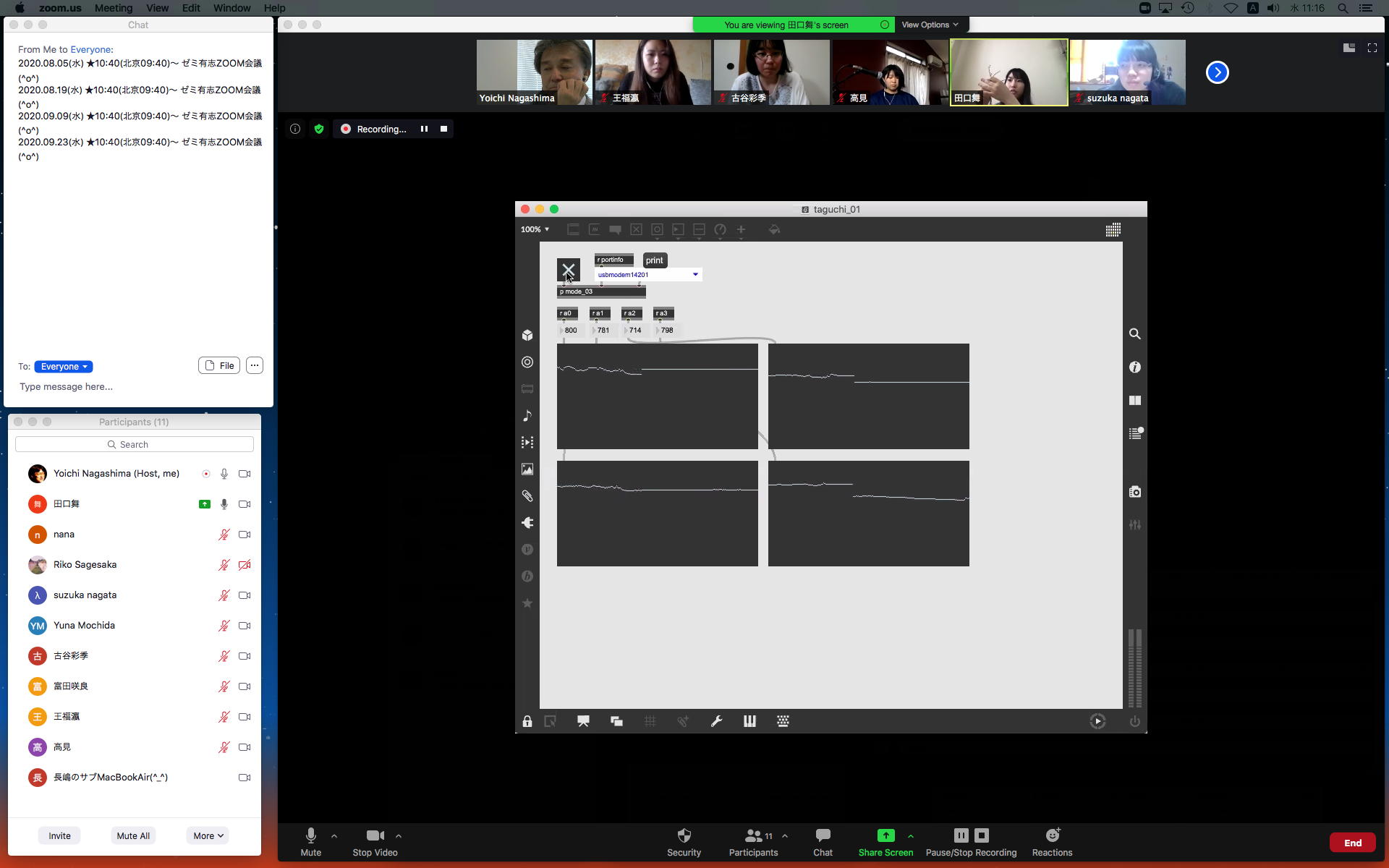The width and height of the screenshot is (1389, 868).
Task: Click the Security shield icon
Action: [x=684, y=835]
